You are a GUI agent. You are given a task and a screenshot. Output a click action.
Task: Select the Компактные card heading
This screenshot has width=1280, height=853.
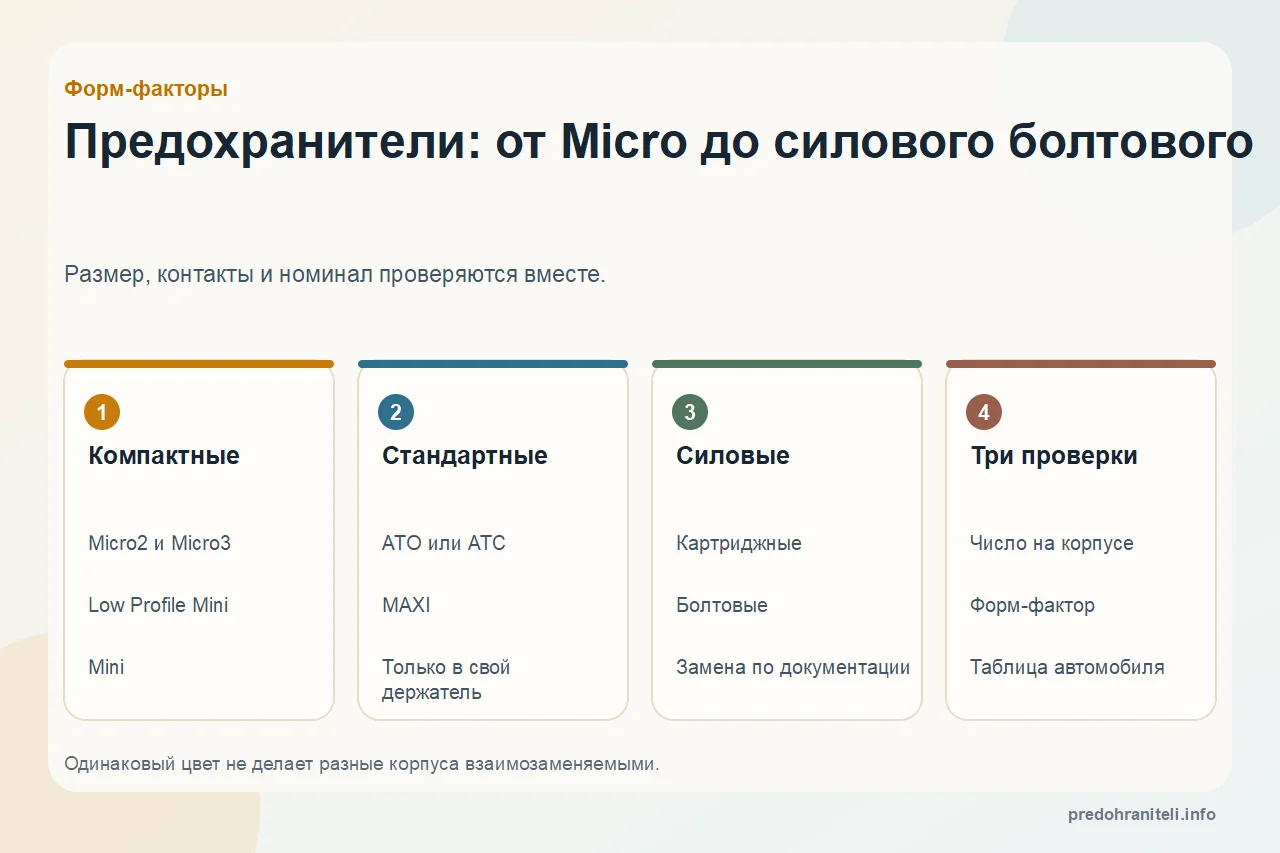(x=164, y=456)
